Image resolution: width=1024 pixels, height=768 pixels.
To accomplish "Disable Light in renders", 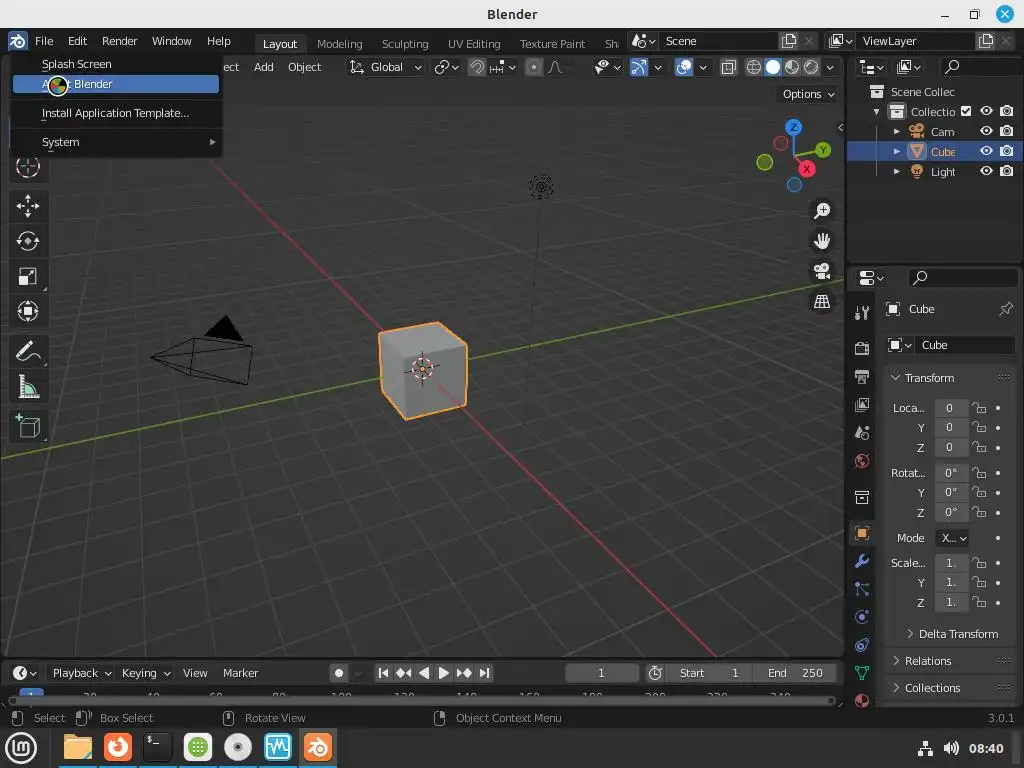I will pos(1007,171).
